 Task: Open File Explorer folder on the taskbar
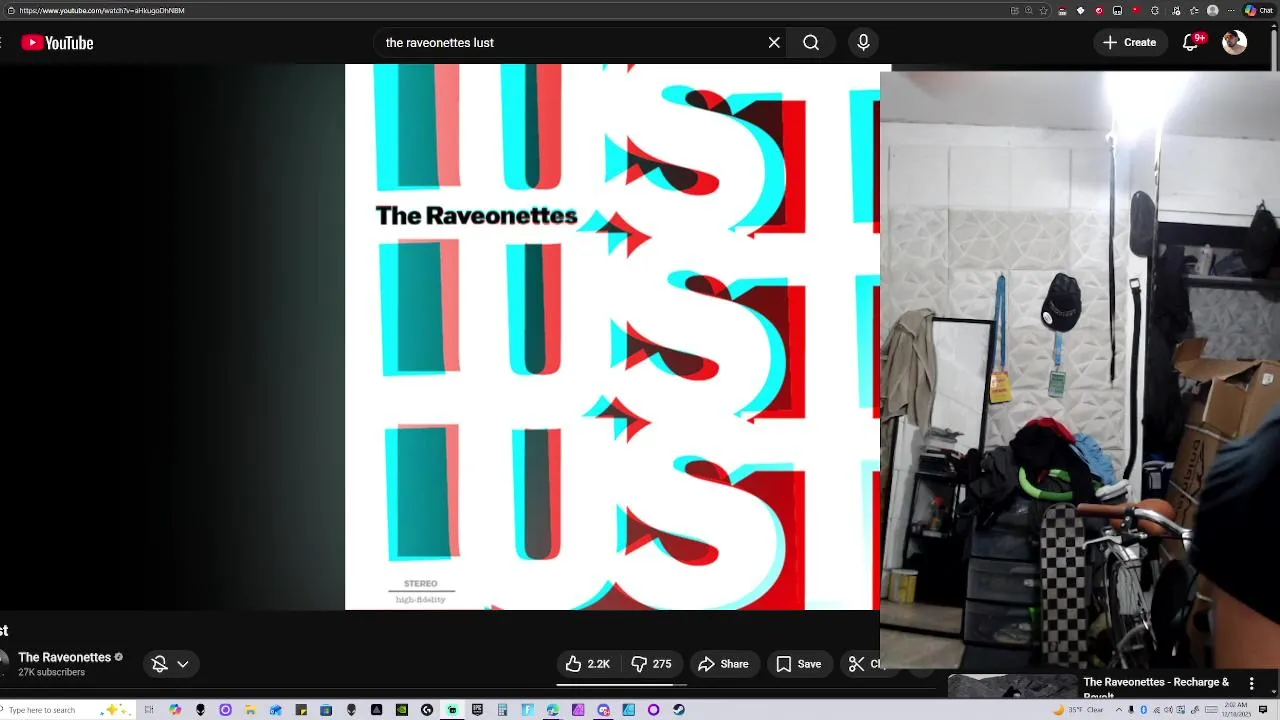tap(250, 710)
